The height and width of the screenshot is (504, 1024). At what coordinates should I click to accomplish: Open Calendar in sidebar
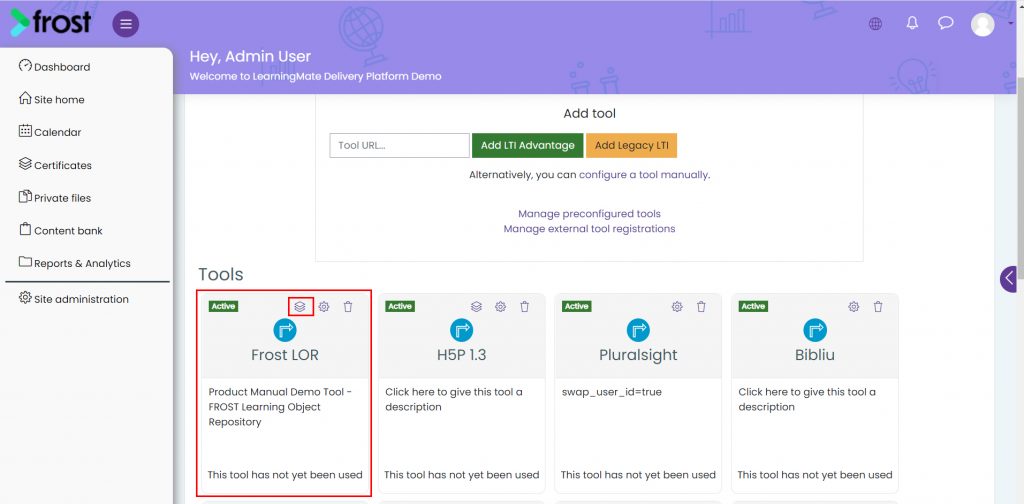point(50,132)
